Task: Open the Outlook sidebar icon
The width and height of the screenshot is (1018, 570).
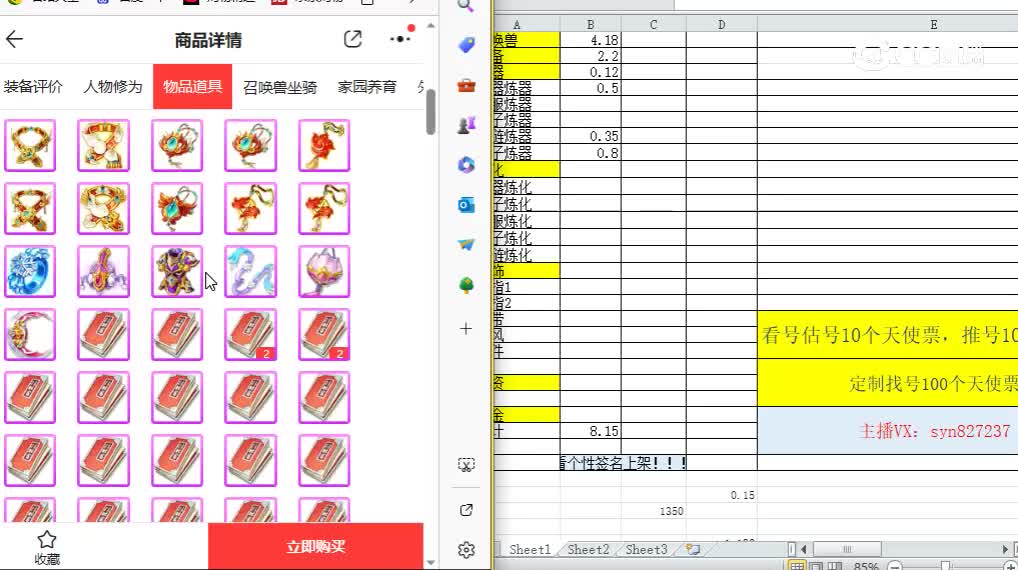Action: click(466, 205)
